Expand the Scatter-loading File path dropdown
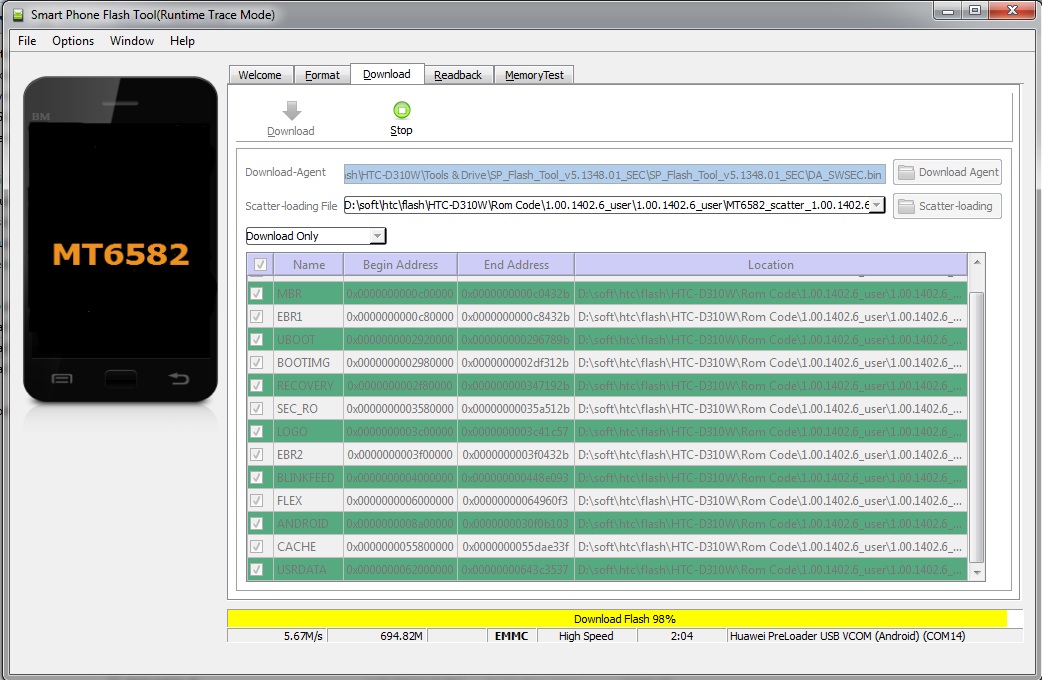This screenshot has width=1042, height=680. [877, 205]
